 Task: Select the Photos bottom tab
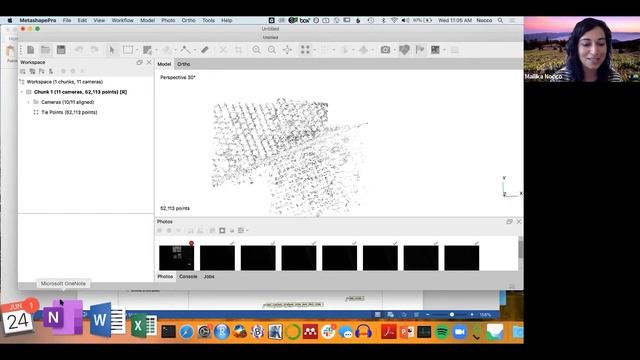pos(165,277)
